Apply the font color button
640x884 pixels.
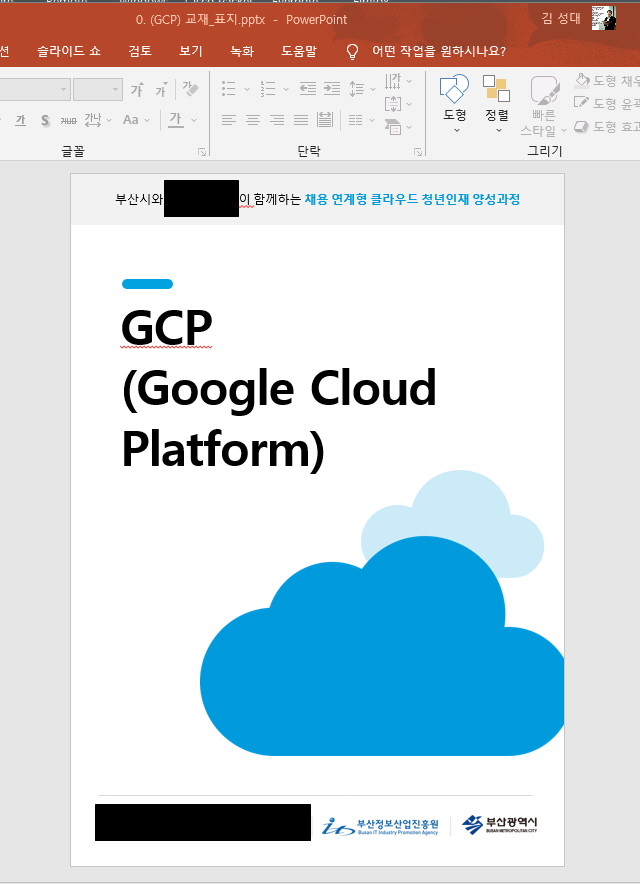click(x=176, y=120)
